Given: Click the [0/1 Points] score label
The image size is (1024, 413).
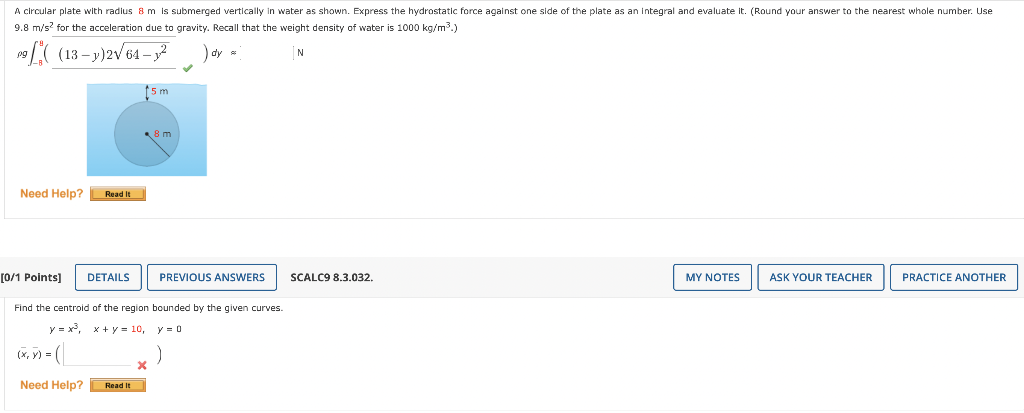Looking at the screenshot, I should [x=31, y=278].
